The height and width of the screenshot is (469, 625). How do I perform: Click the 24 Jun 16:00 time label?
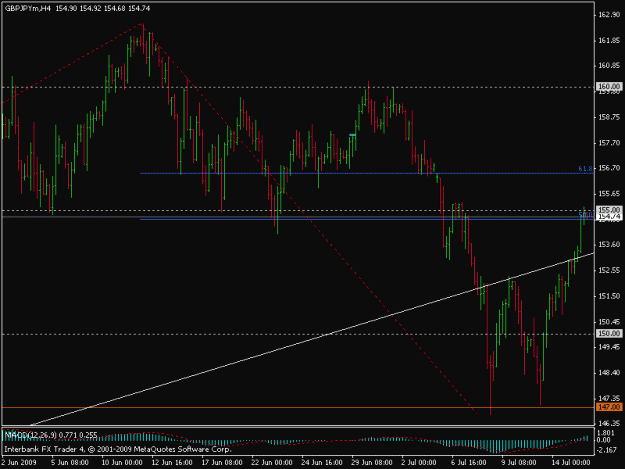pos(322,462)
